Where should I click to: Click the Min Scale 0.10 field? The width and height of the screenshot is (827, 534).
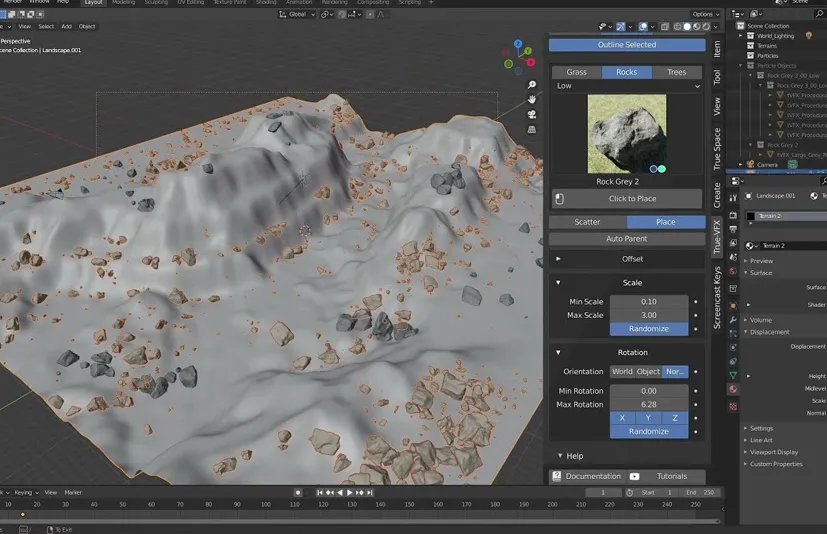649,302
